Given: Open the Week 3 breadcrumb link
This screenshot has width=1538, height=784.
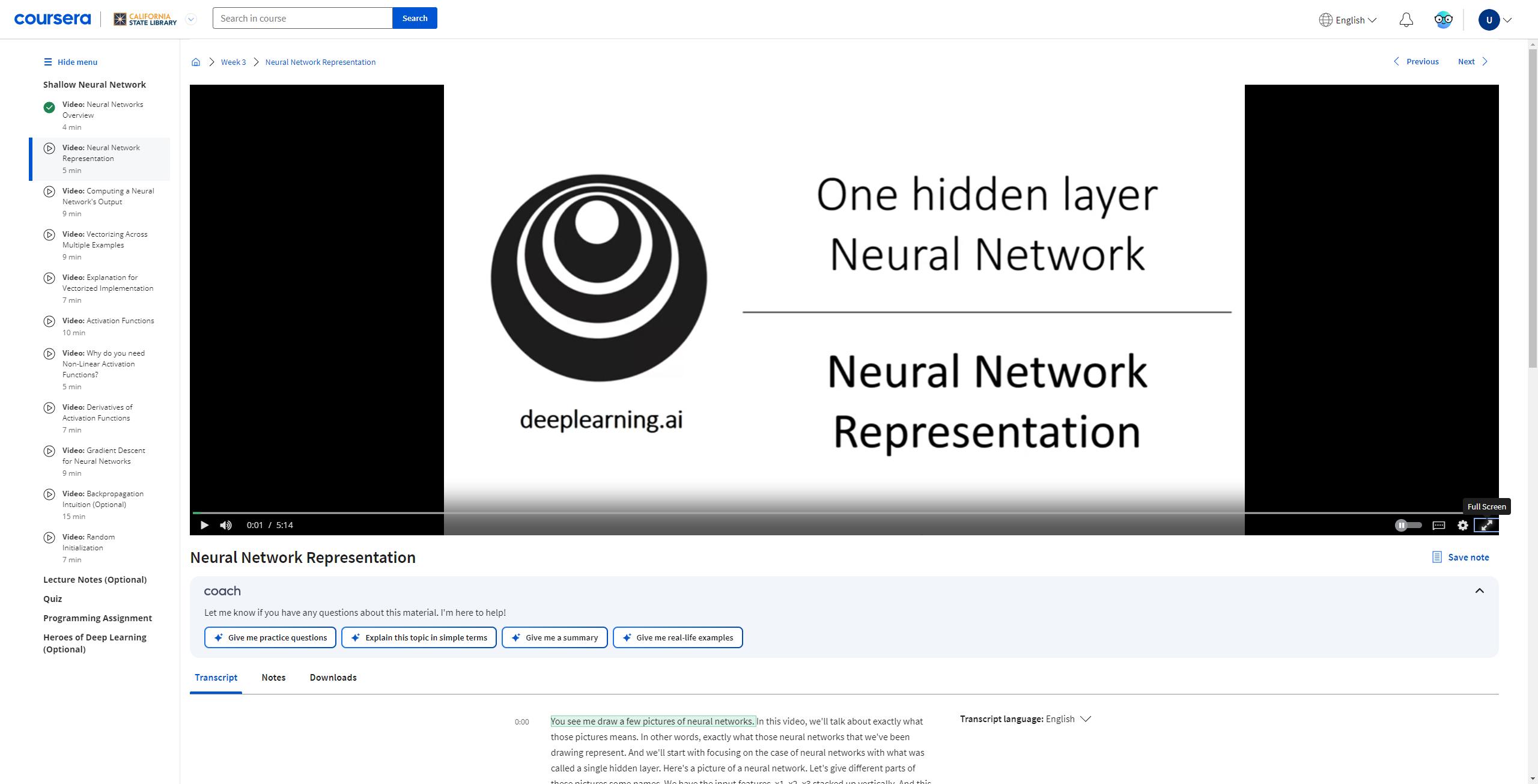Looking at the screenshot, I should pos(233,62).
